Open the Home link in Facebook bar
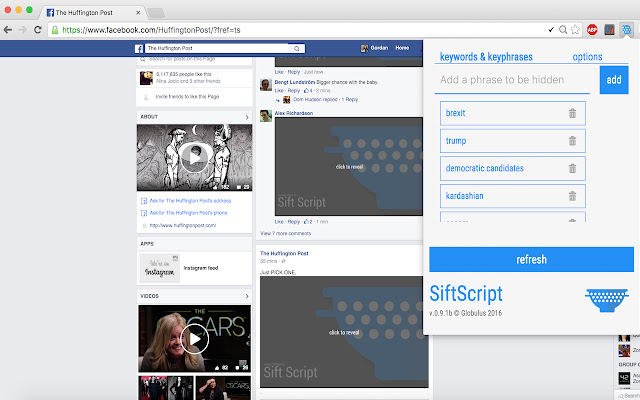This screenshot has width=640, height=400. coord(402,48)
